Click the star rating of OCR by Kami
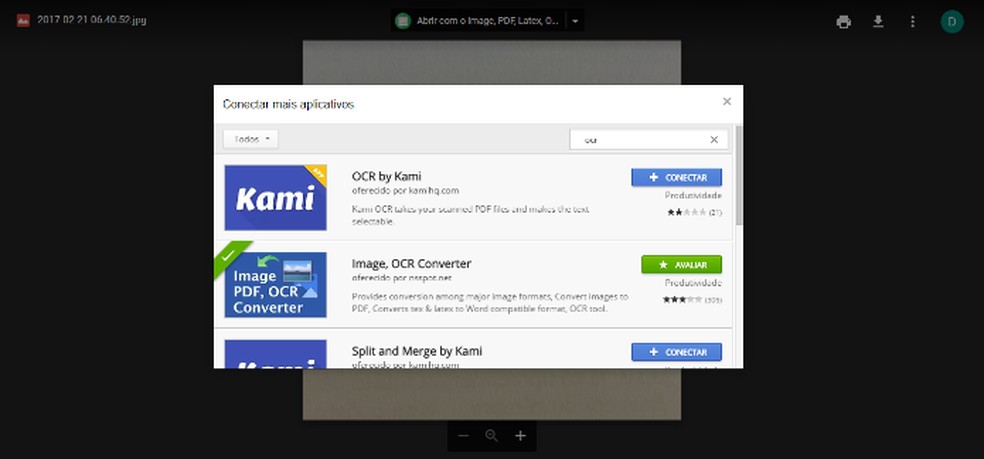This screenshot has height=459, width=984. pyautogui.click(x=687, y=213)
